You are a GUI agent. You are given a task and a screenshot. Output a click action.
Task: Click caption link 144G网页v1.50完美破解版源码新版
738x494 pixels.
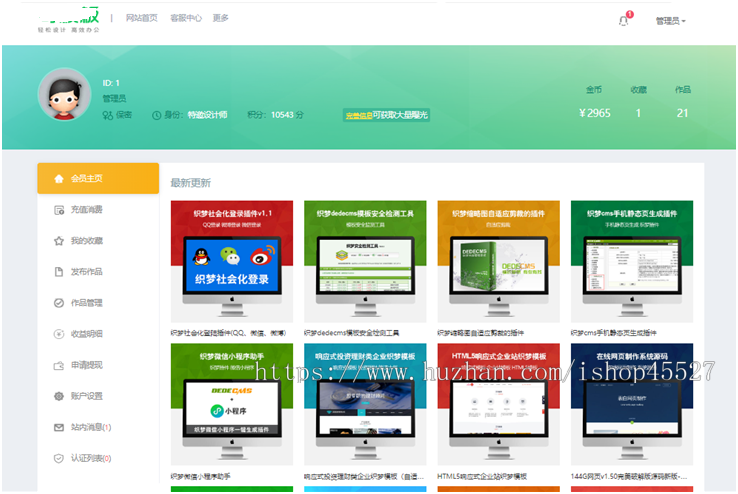629,476
